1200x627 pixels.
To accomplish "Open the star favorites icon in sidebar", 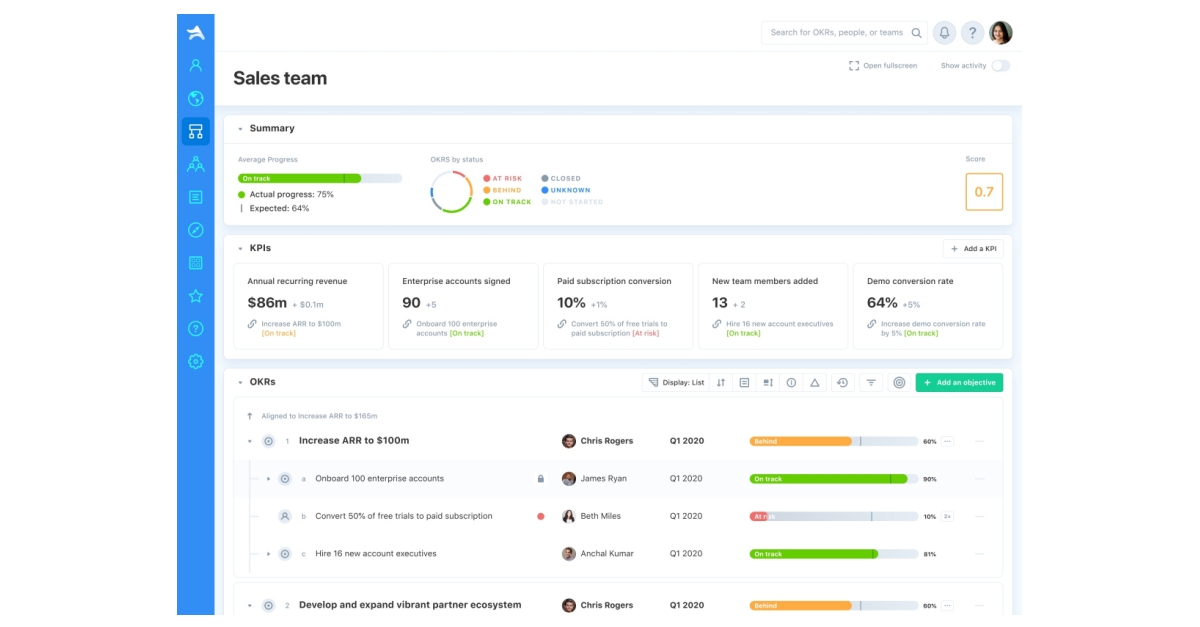I will 196,296.
